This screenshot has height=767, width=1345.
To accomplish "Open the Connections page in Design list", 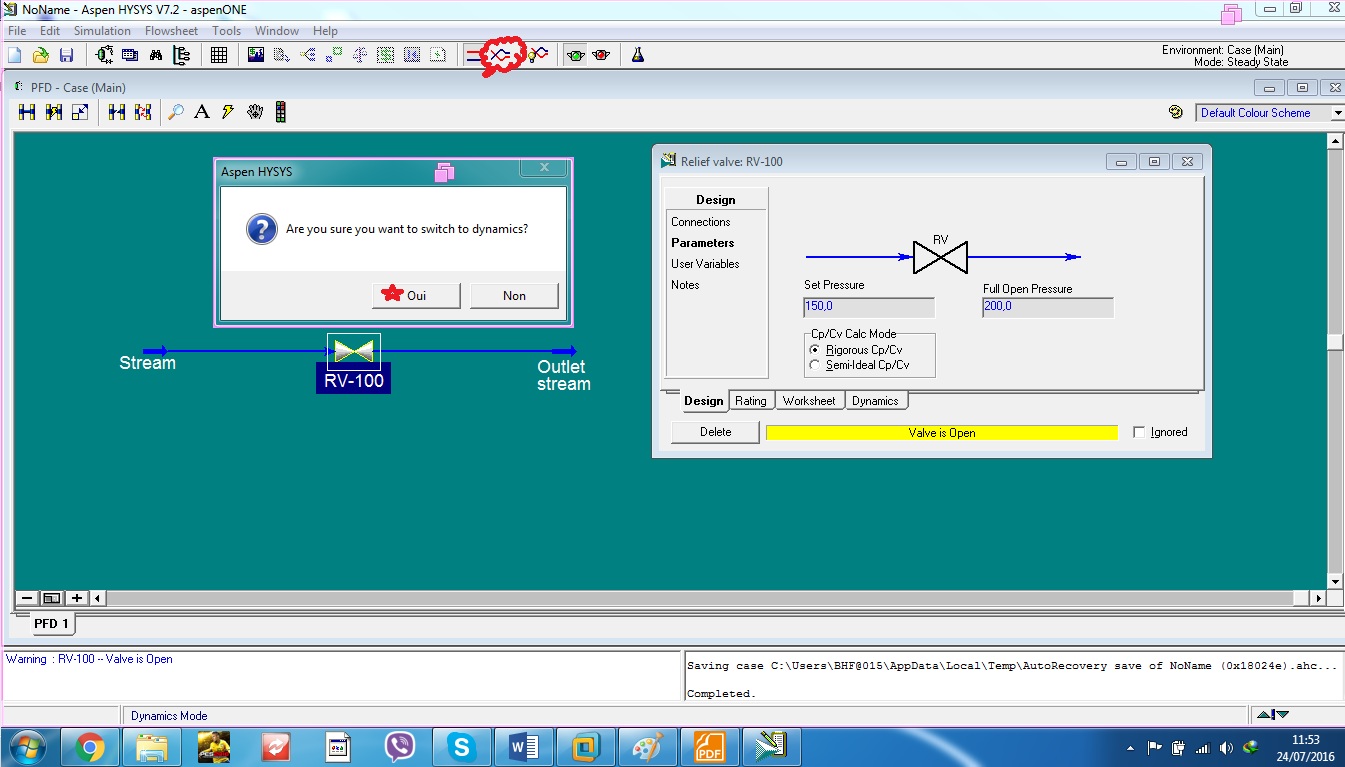I will [x=701, y=222].
